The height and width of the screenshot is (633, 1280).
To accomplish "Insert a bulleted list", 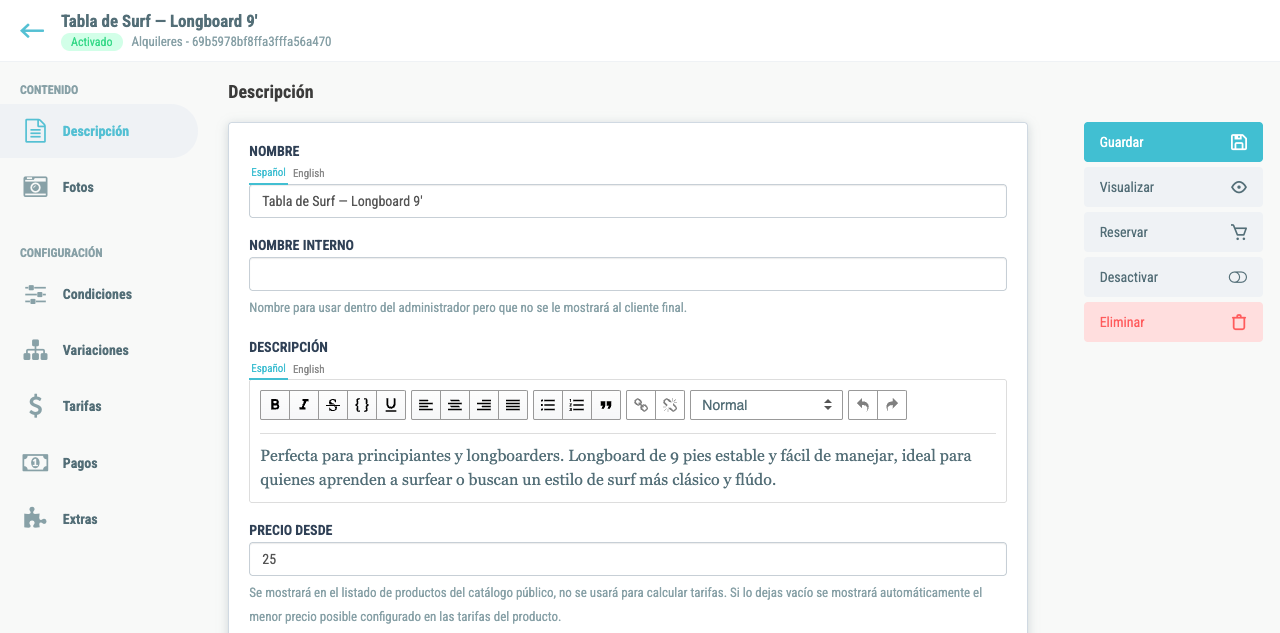I will (548, 405).
